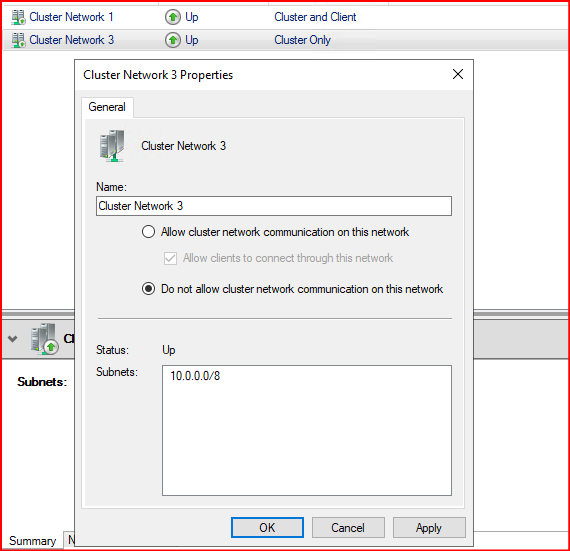This screenshot has width=570, height=551.
Task: Click Cluster Network 3 green Up status icon
Action: tap(173, 40)
